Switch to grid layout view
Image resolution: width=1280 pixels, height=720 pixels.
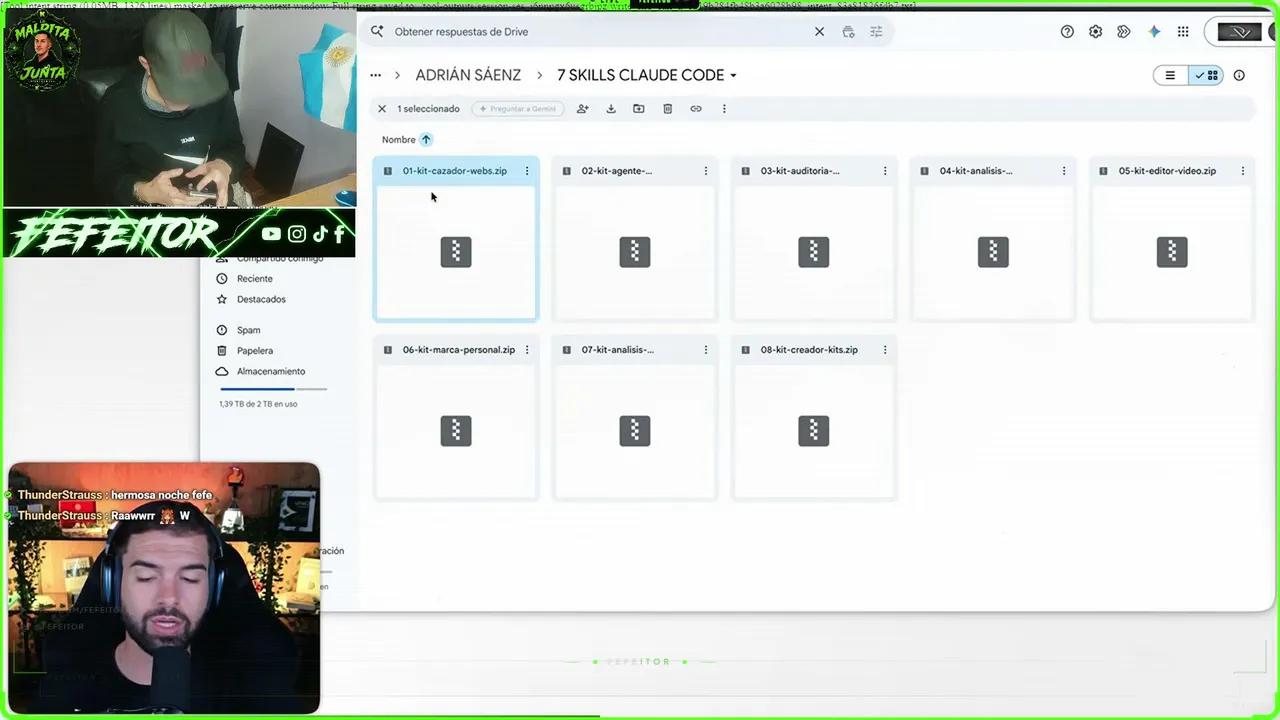pos(1206,75)
